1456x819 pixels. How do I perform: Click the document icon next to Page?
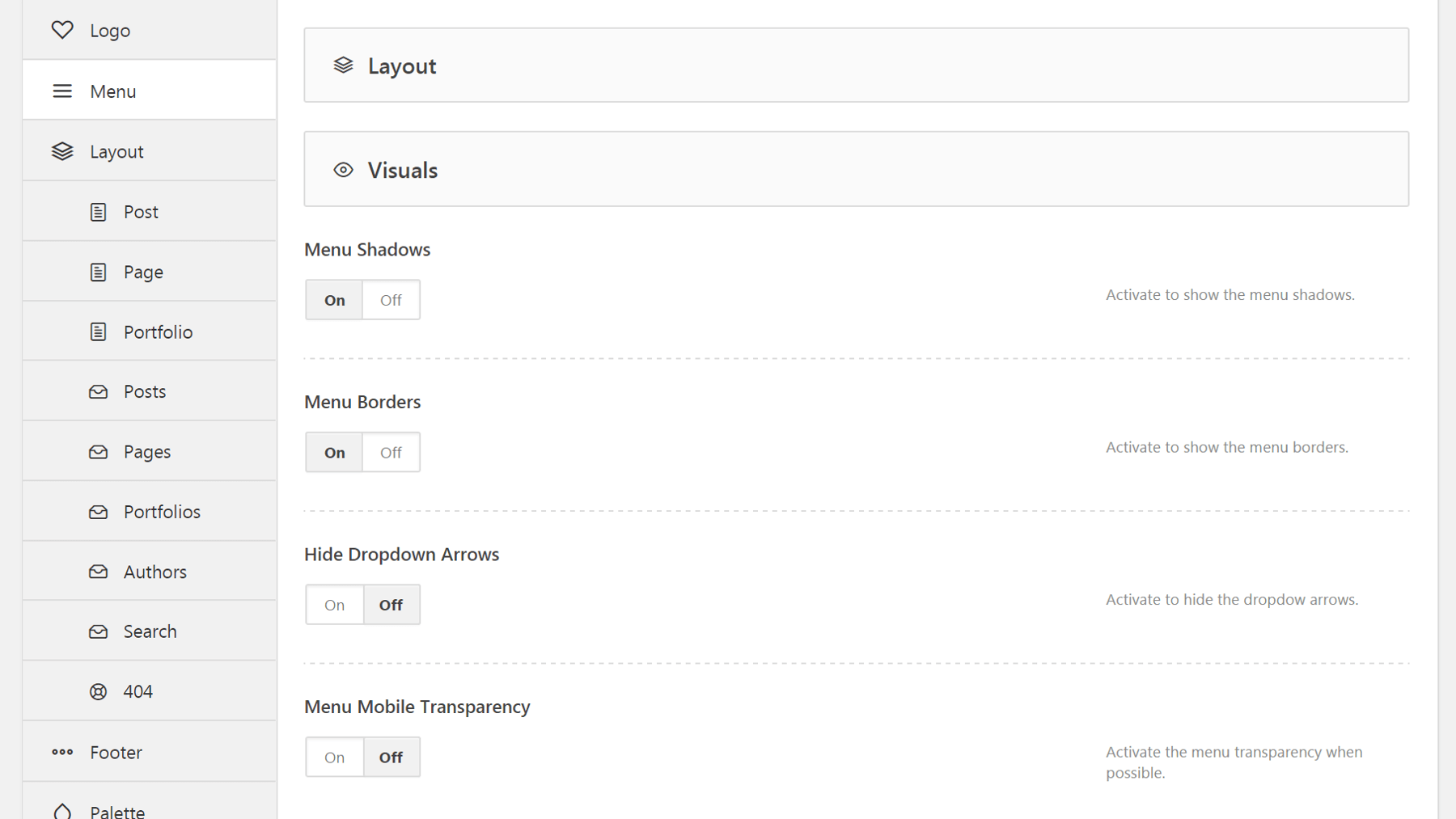point(98,272)
